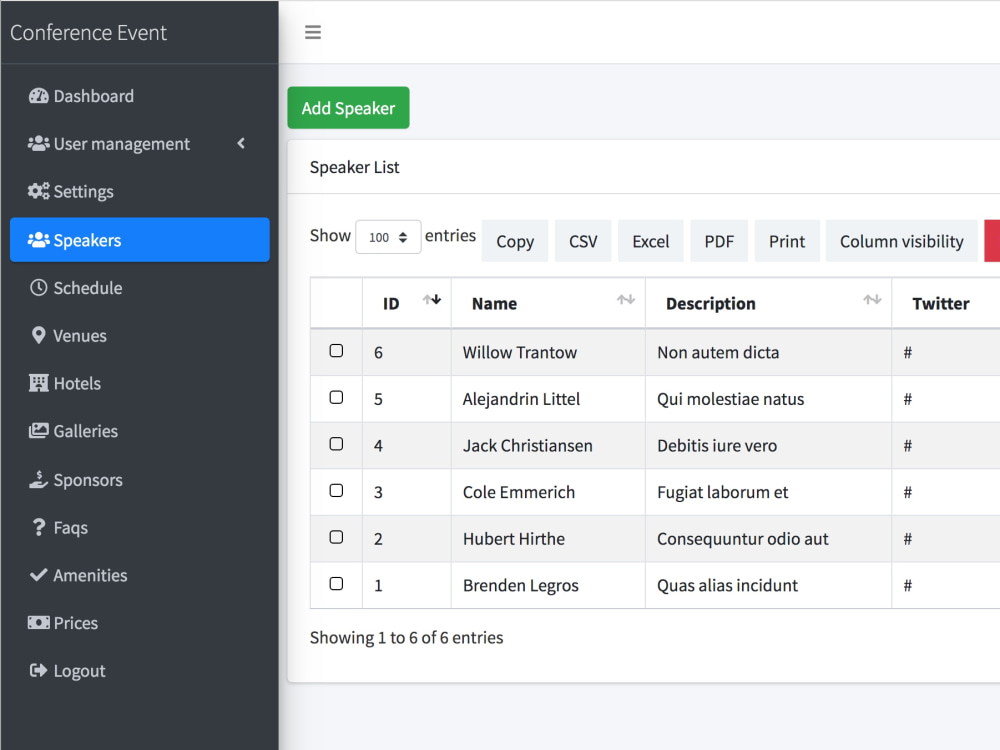This screenshot has width=1000, height=750.
Task: Click the Add Speaker button
Action: (x=348, y=107)
